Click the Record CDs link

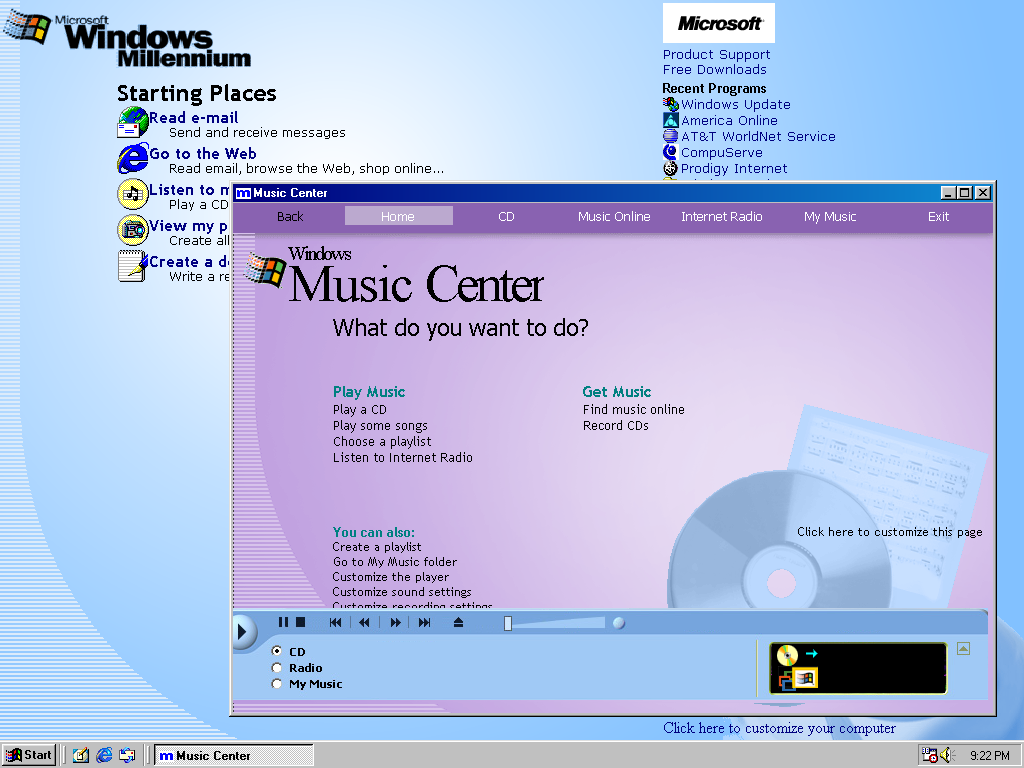click(616, 426)
